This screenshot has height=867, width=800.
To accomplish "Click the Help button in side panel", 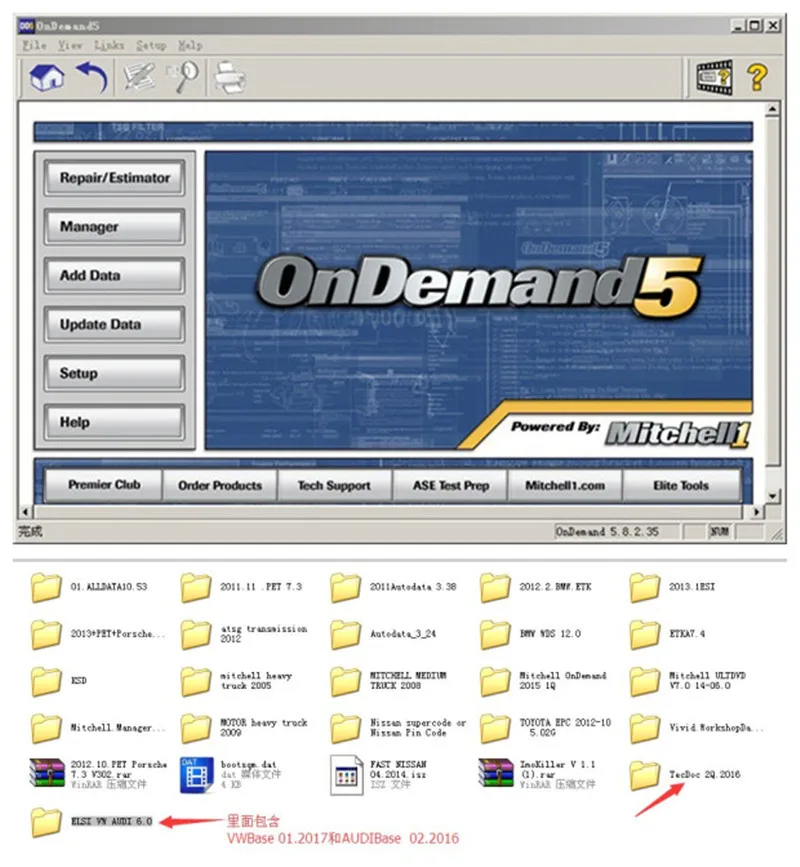I will pyautogui.click(x=114, y=422).
